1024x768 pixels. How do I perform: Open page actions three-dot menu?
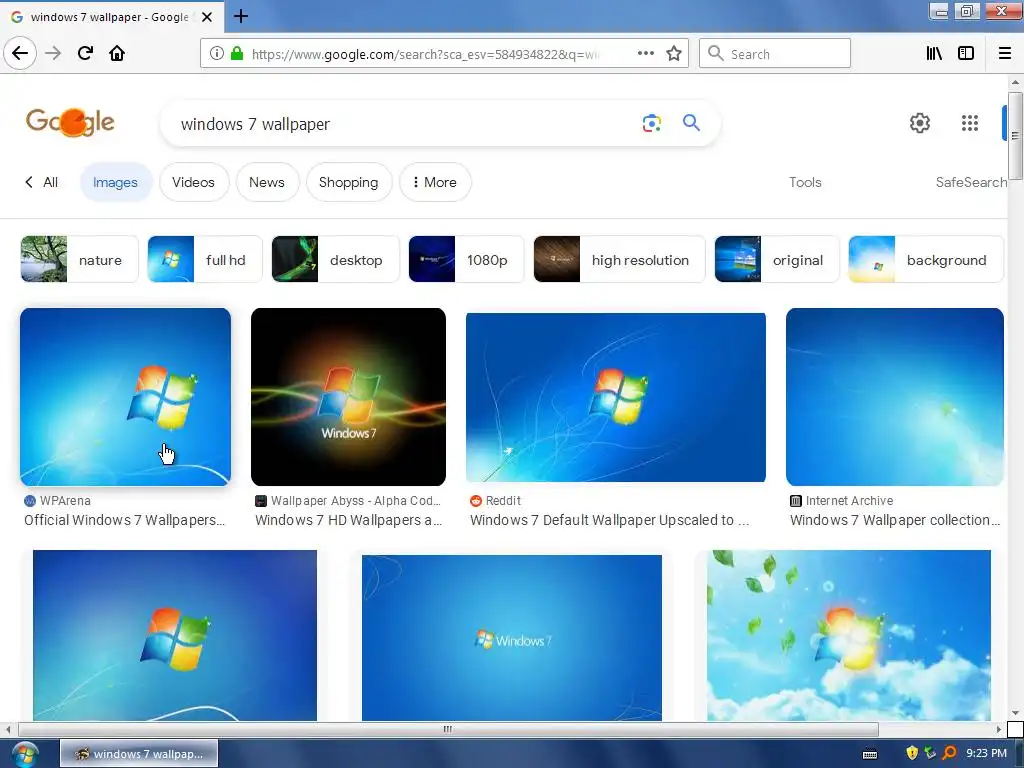[645, 54]
